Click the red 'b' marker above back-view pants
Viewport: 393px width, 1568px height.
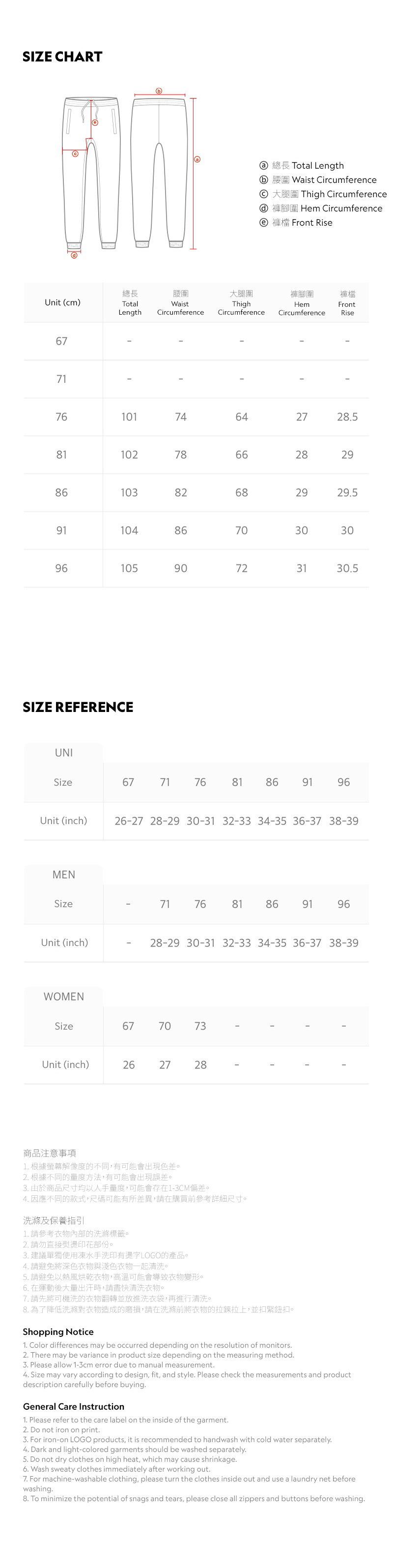[159, 91]
